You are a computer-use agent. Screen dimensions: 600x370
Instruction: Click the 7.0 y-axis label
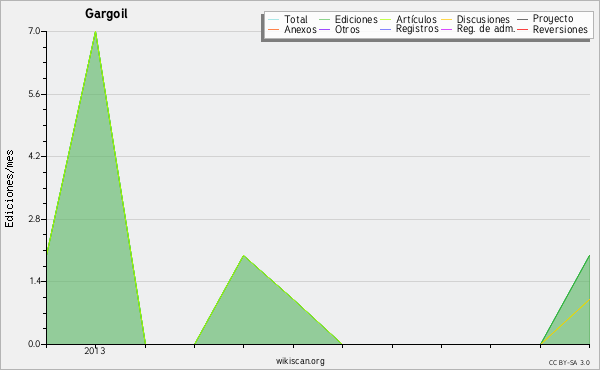pos(34,31)
